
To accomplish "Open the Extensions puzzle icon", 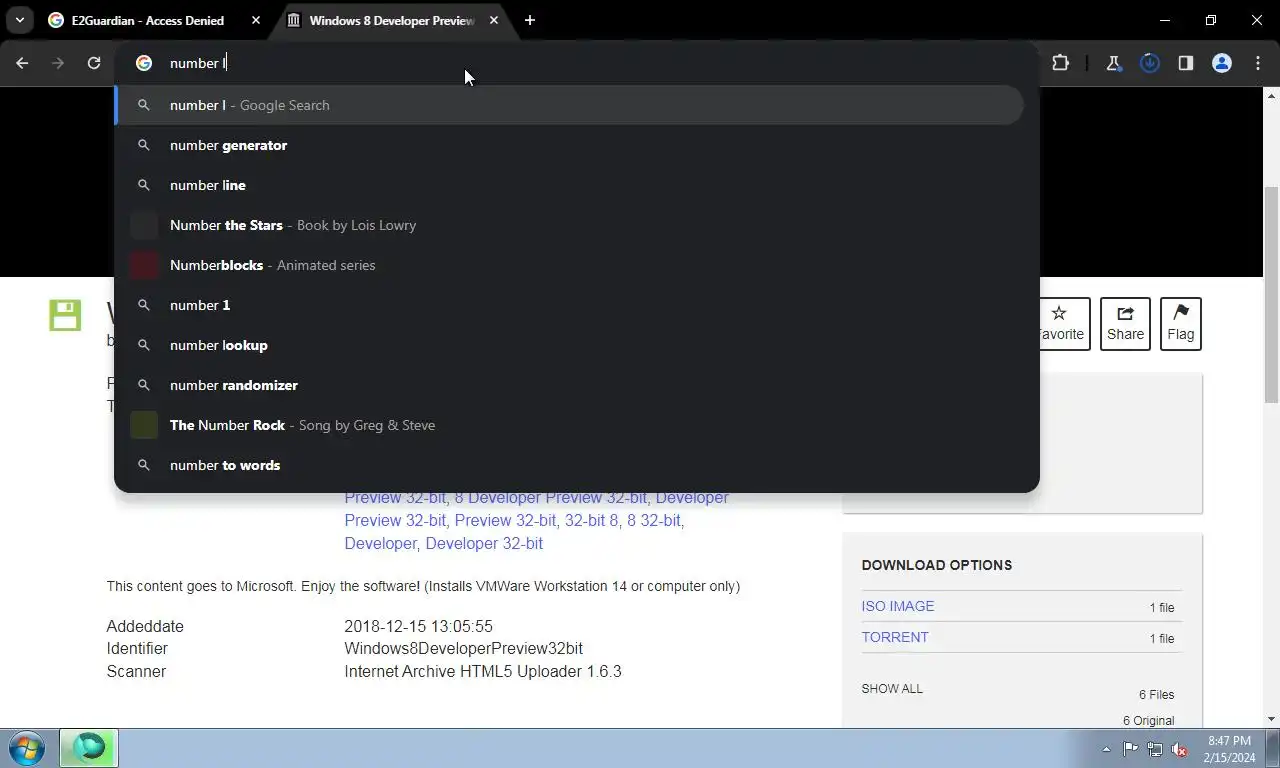I will click(1061, 63).
